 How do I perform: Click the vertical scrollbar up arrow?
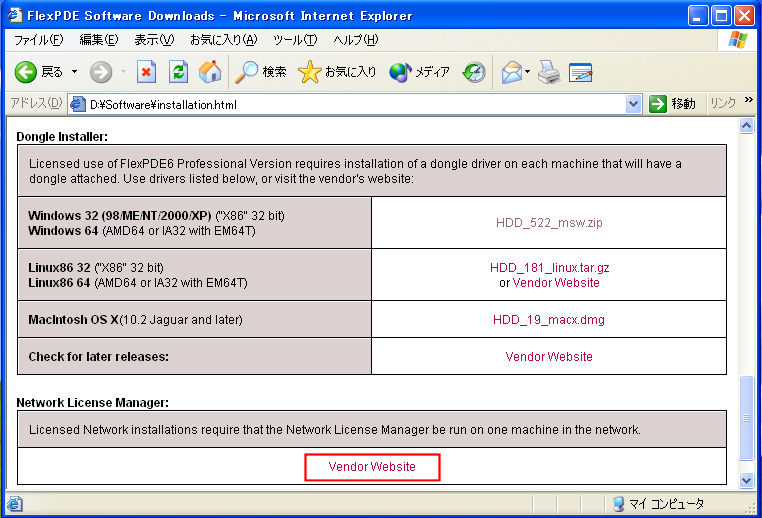746,127
